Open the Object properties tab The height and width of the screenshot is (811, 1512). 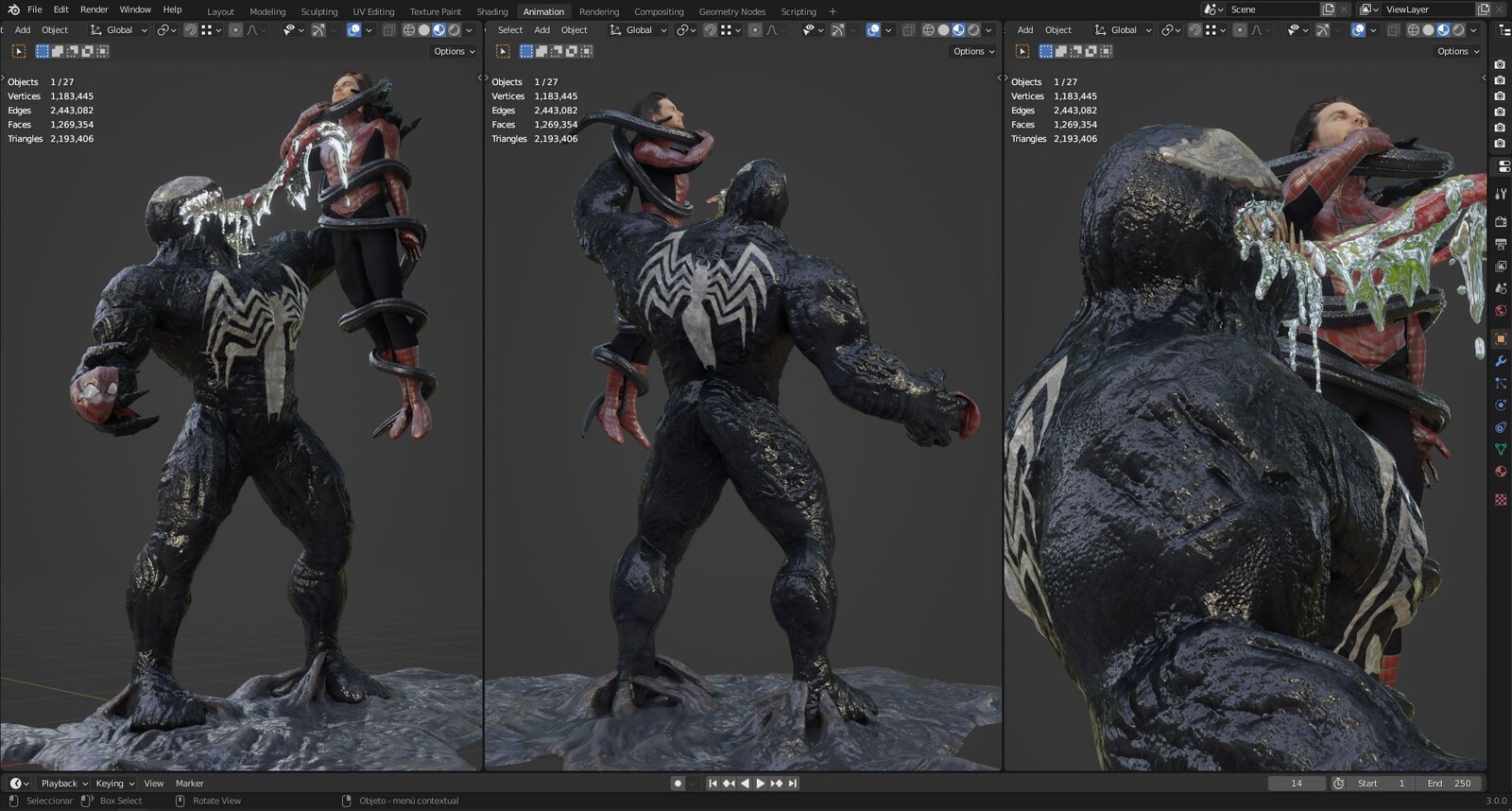(1501, 338)
